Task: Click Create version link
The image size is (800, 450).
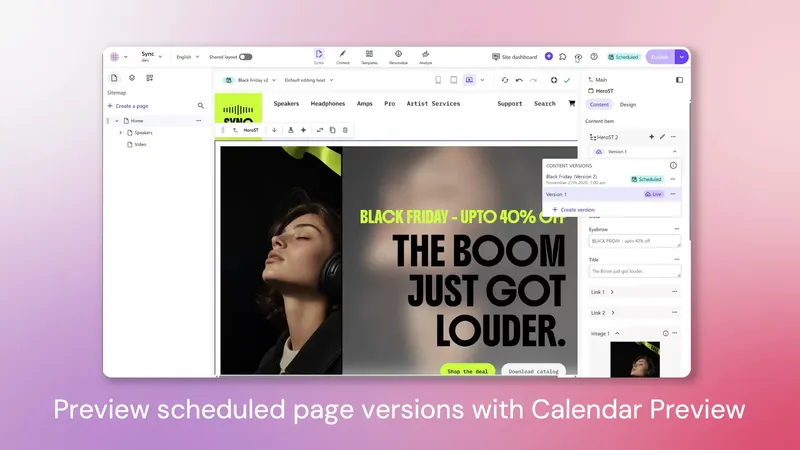Action: (573, 210)
